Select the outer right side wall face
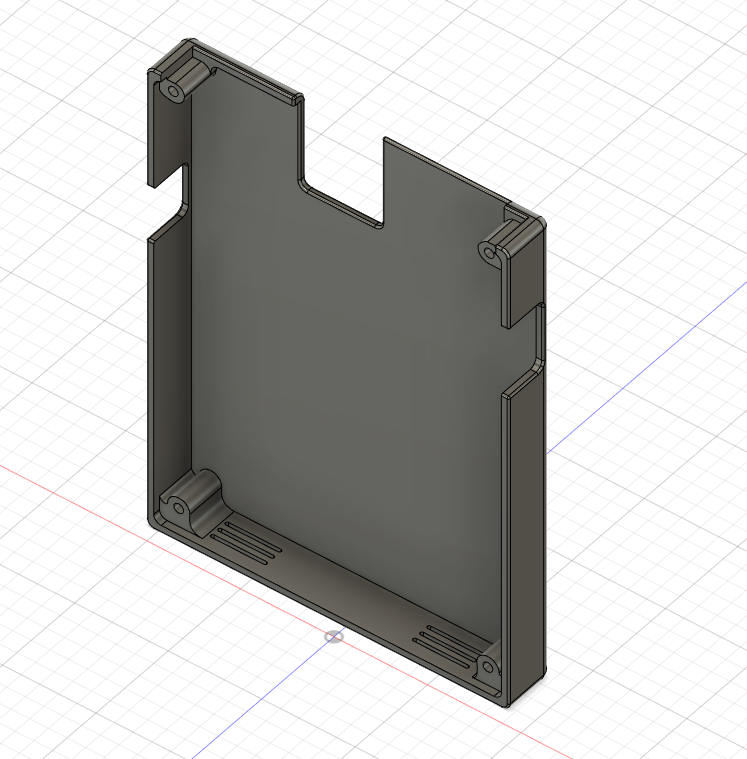Image resolution: width=747 pixels, height=759 pixels. 528,537
